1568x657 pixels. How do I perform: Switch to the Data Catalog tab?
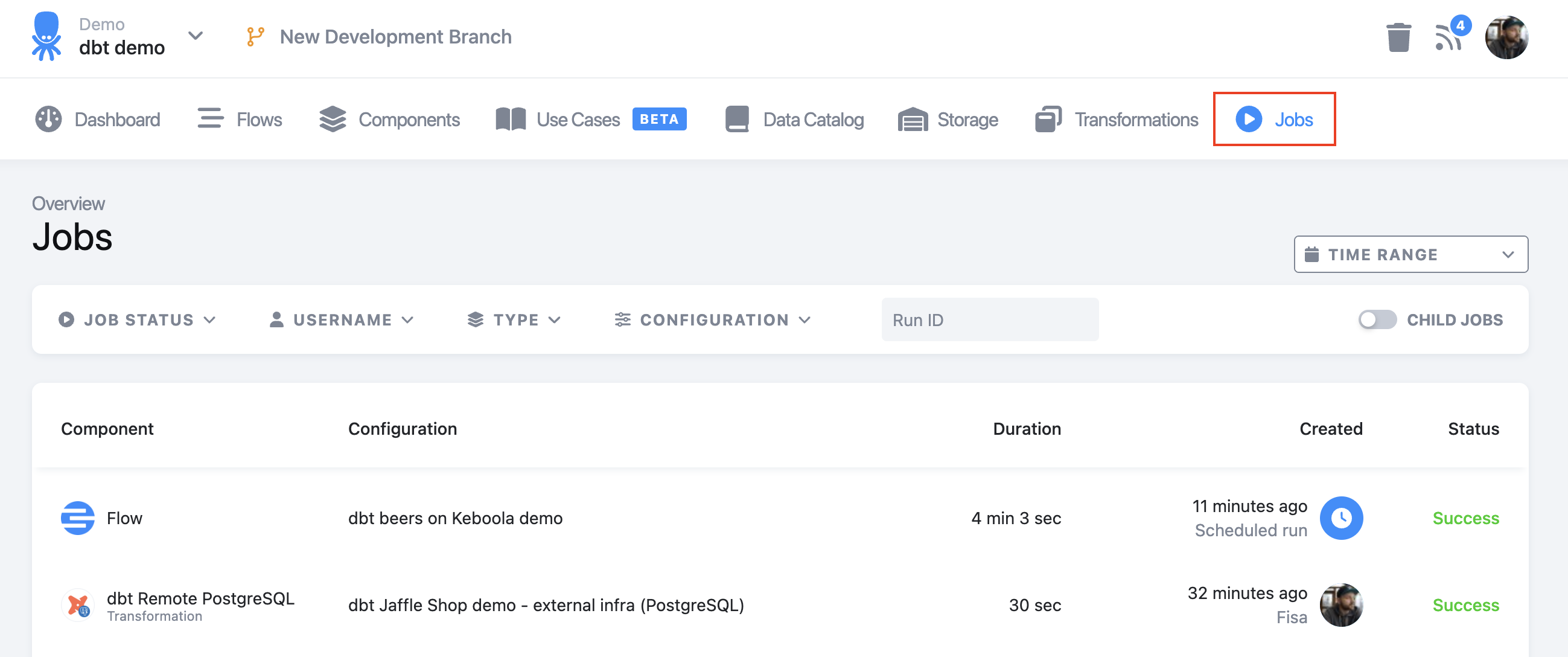pyautogui.click(x=794, y=119)
